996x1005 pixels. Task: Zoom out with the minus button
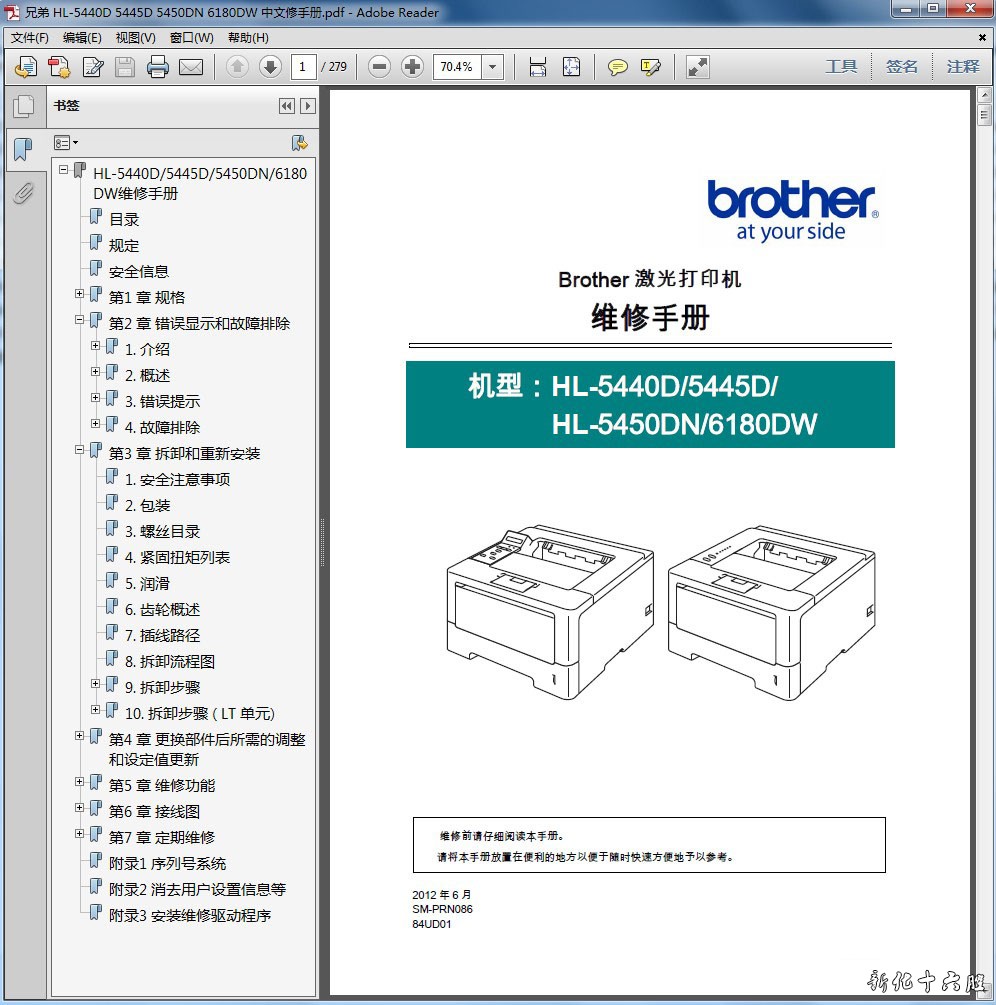(x=379, y=67)
